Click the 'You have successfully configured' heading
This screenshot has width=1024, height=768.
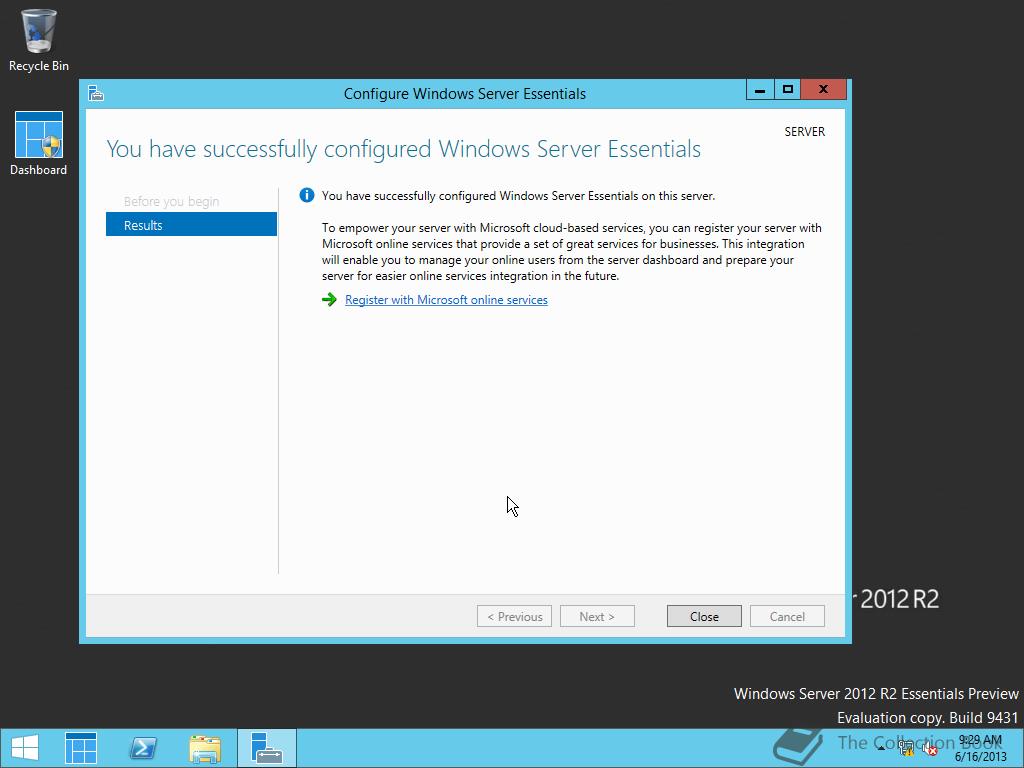tap(404, 149)
